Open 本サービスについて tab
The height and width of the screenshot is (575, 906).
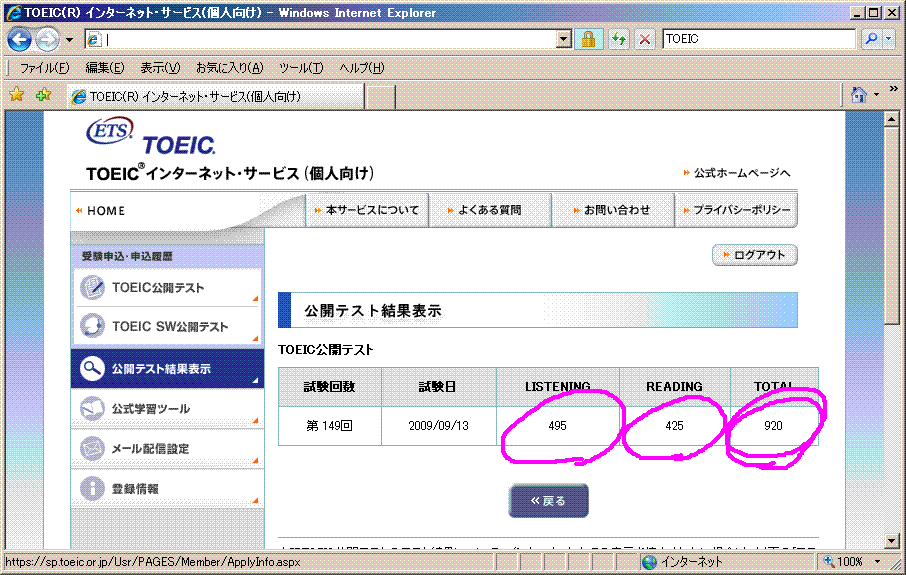pos(367,210)
